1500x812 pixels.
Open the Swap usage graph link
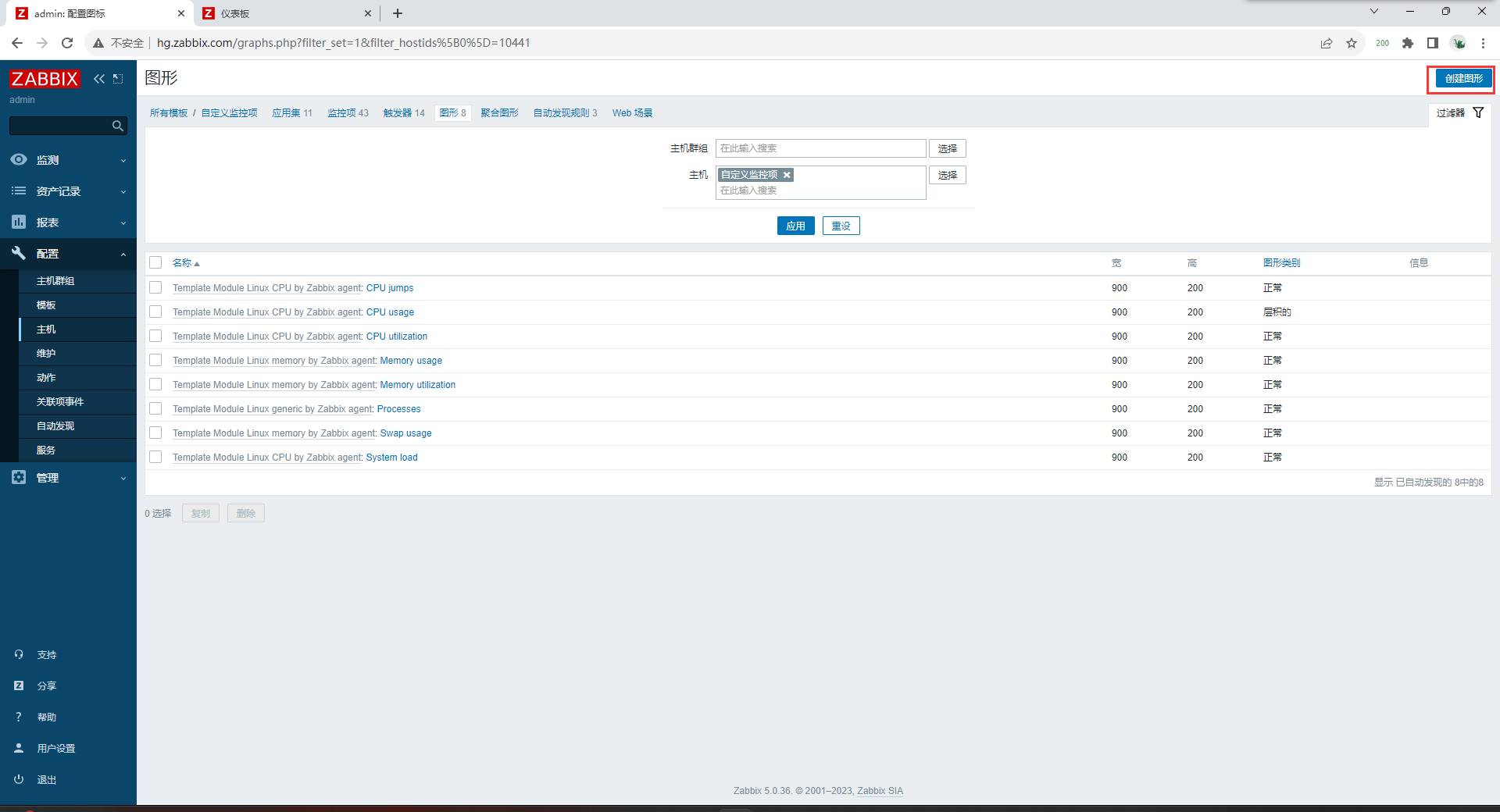pyautogui.click(x=405, y=433)
